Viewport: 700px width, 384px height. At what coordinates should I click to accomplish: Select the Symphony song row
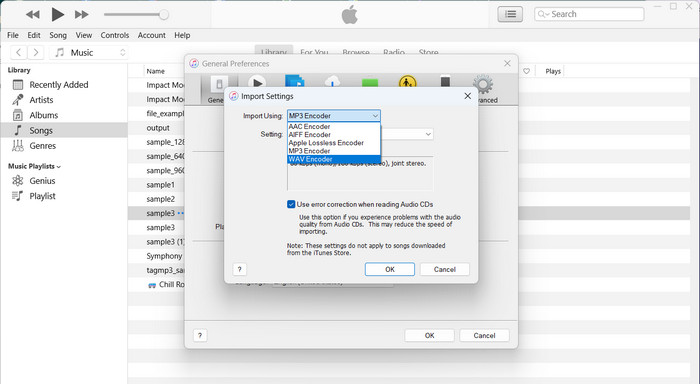pyautogui.click(x=164, y=256)
